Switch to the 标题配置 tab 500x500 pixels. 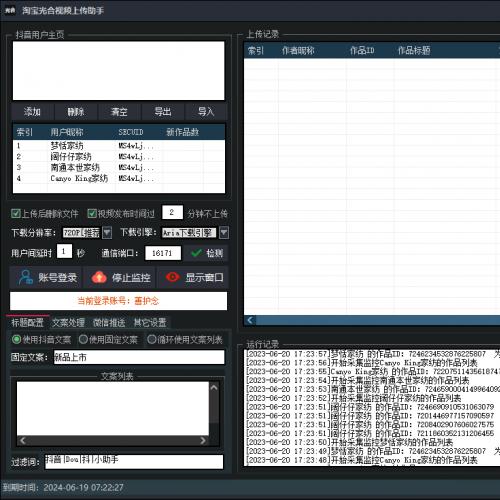[x=27, y=322]
